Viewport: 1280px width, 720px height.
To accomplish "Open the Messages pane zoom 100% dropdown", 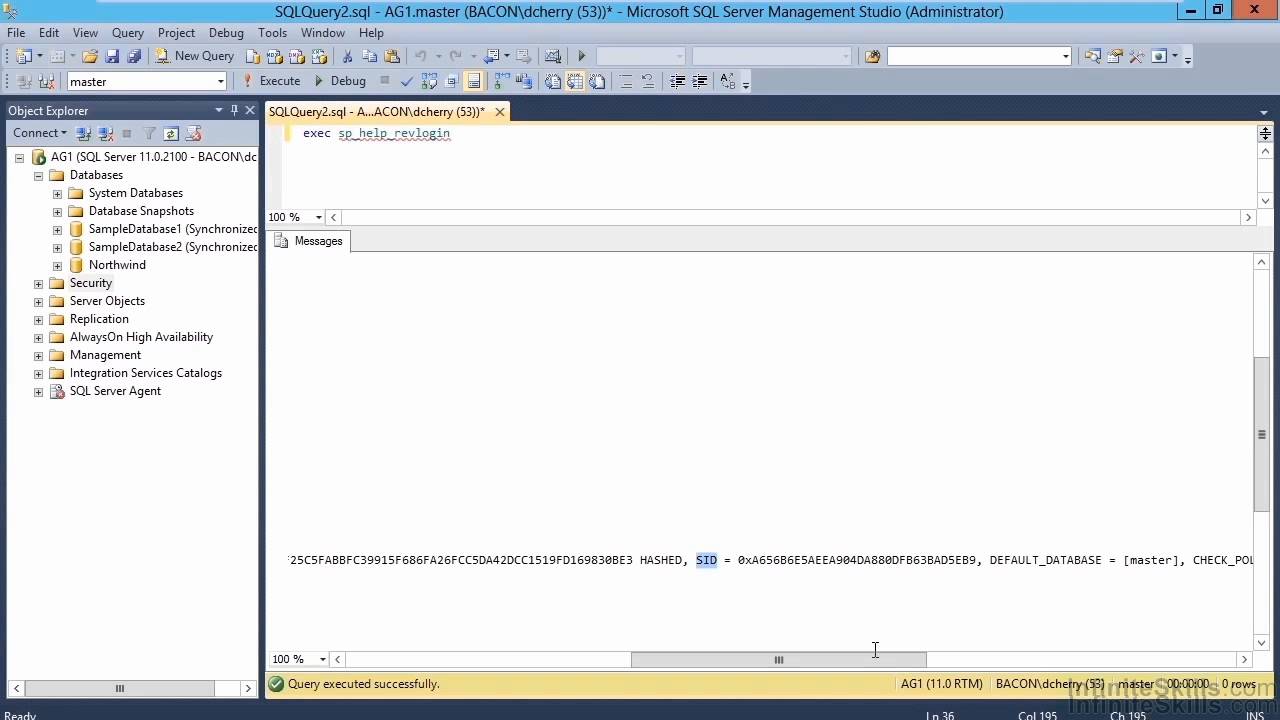I will [322, 659].
